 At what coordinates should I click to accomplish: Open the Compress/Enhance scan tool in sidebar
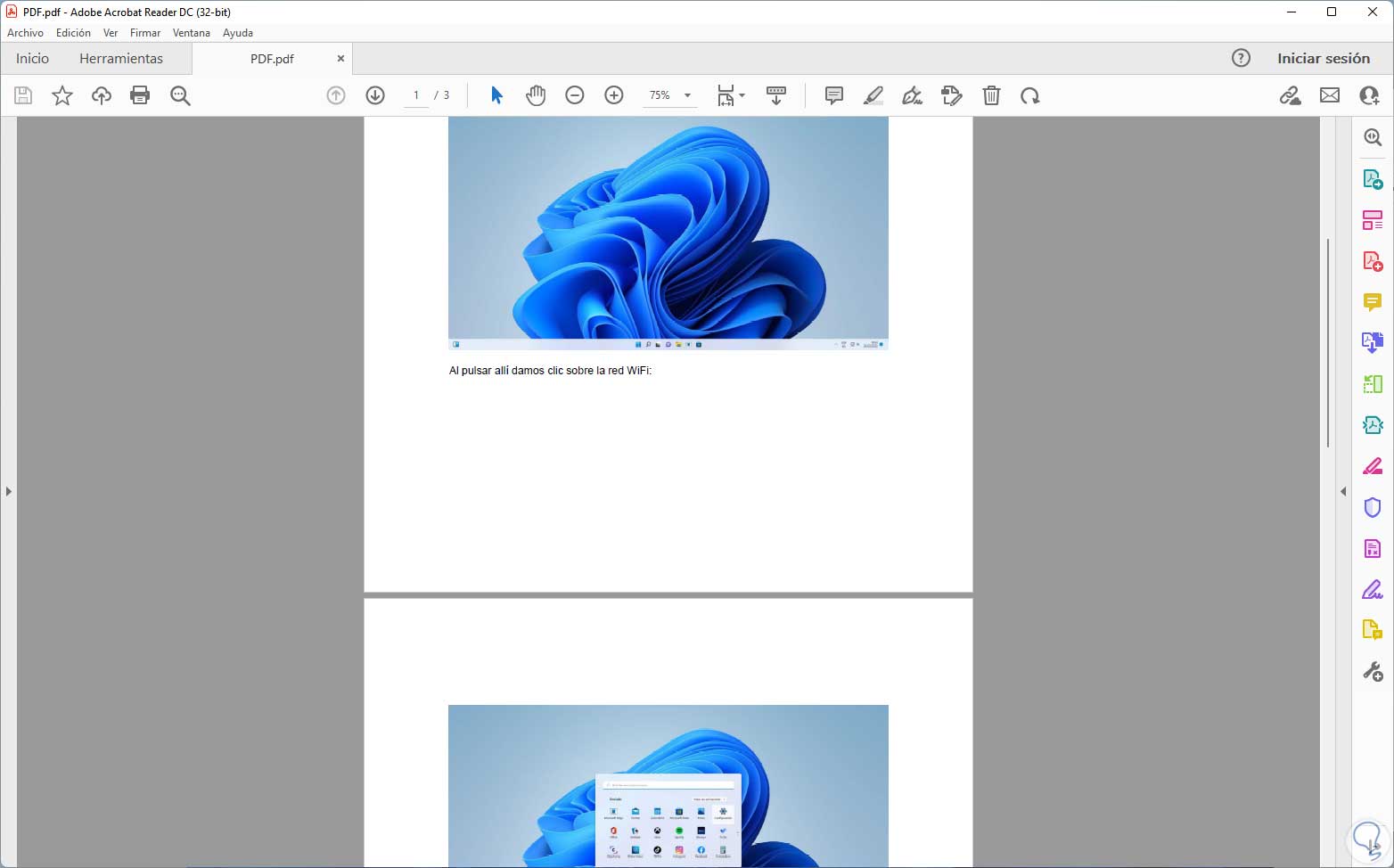click(1373, 425)
